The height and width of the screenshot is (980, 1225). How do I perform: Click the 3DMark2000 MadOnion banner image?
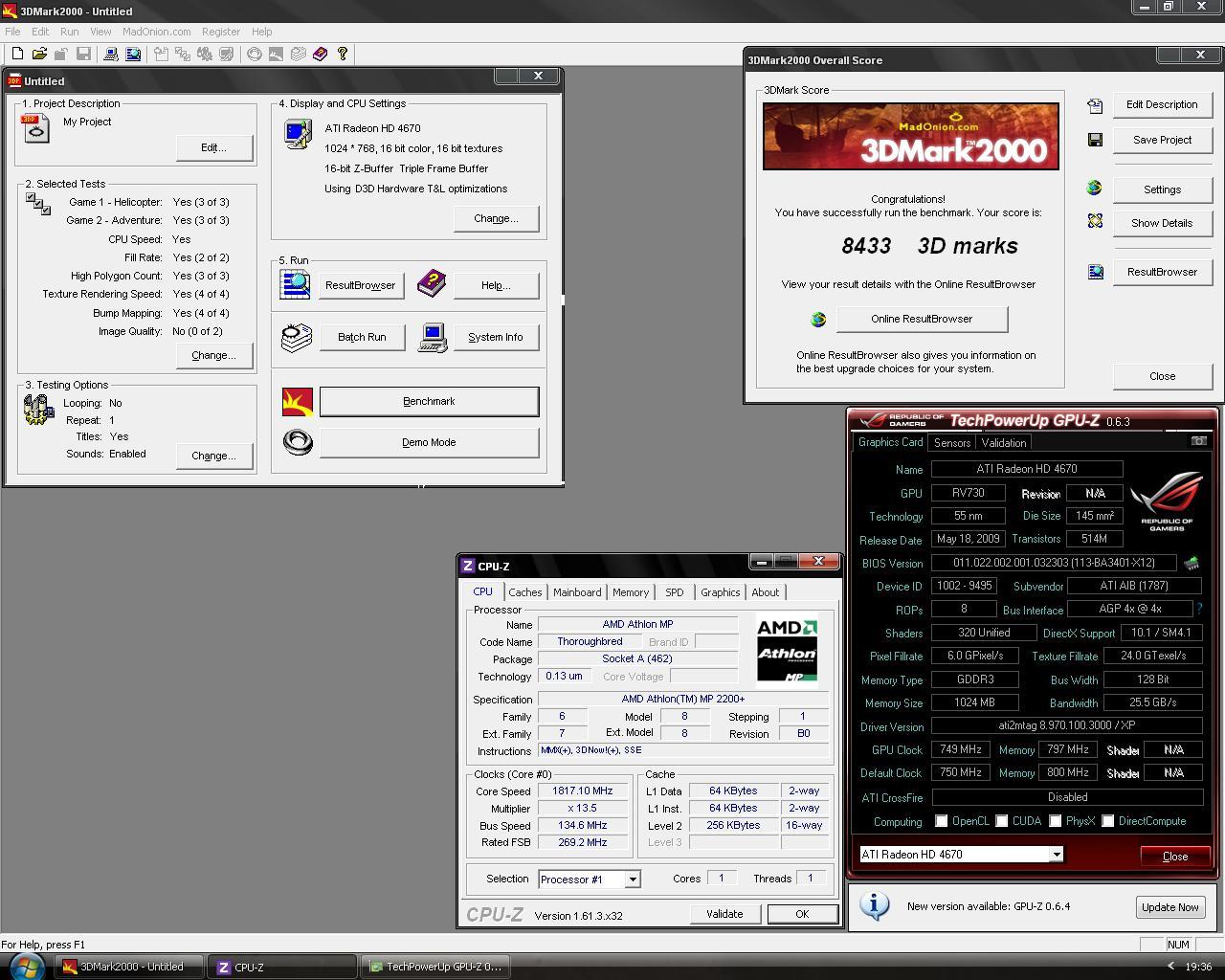pos(911,136)
